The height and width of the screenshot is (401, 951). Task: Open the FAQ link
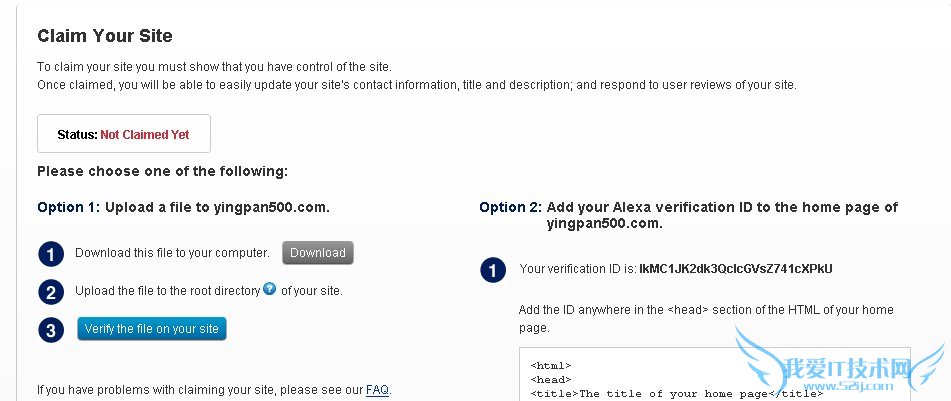click(x=377, y=389)
